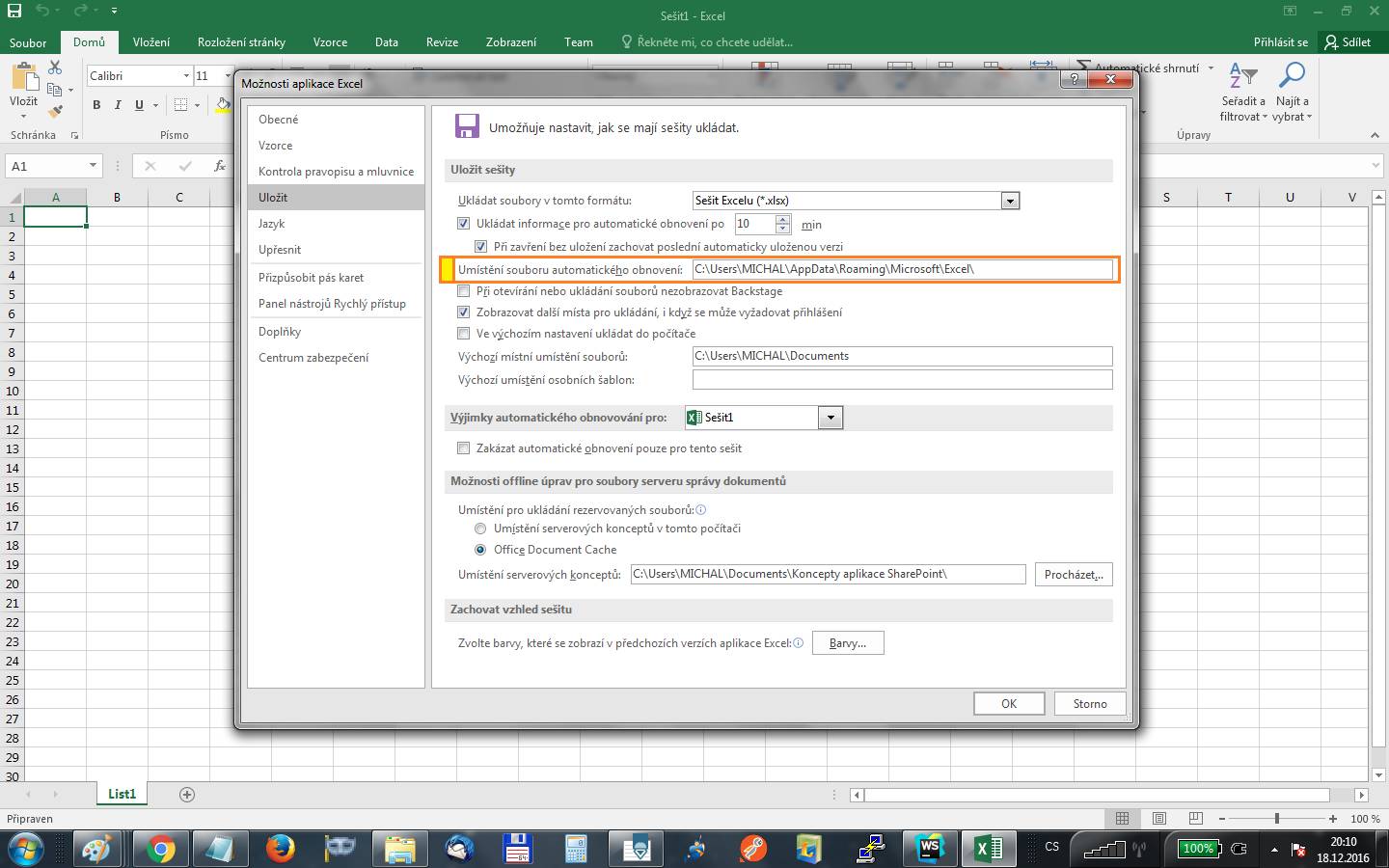Click the Barvy... button
Screen dimensions: 1389x868
pyautogui.click(x=848, y=643)
